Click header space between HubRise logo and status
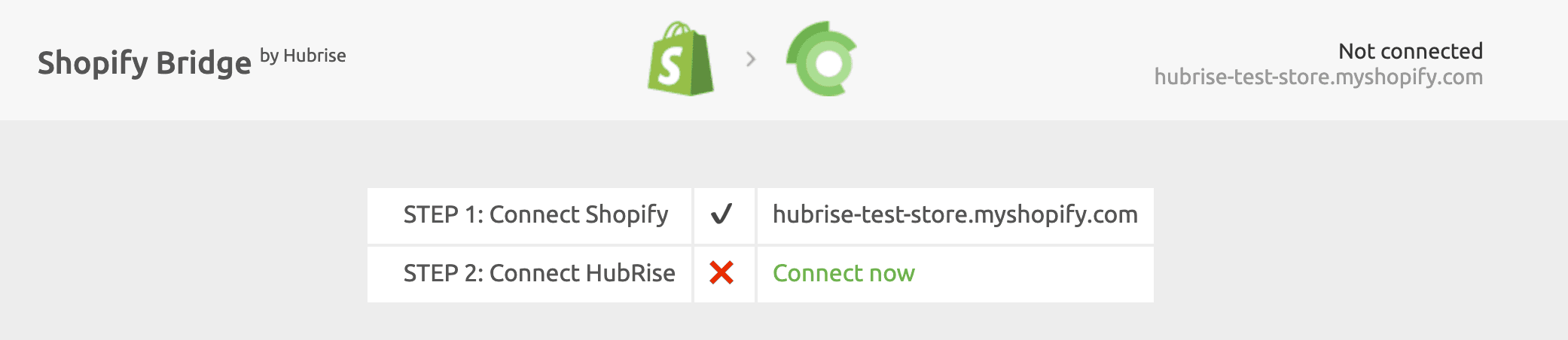Image resolution: width=1568 pixels, height=340 pixels. [1002, 60]
